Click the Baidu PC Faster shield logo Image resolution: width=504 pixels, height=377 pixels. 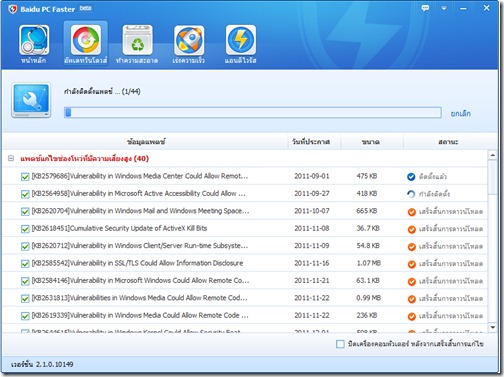13,9
